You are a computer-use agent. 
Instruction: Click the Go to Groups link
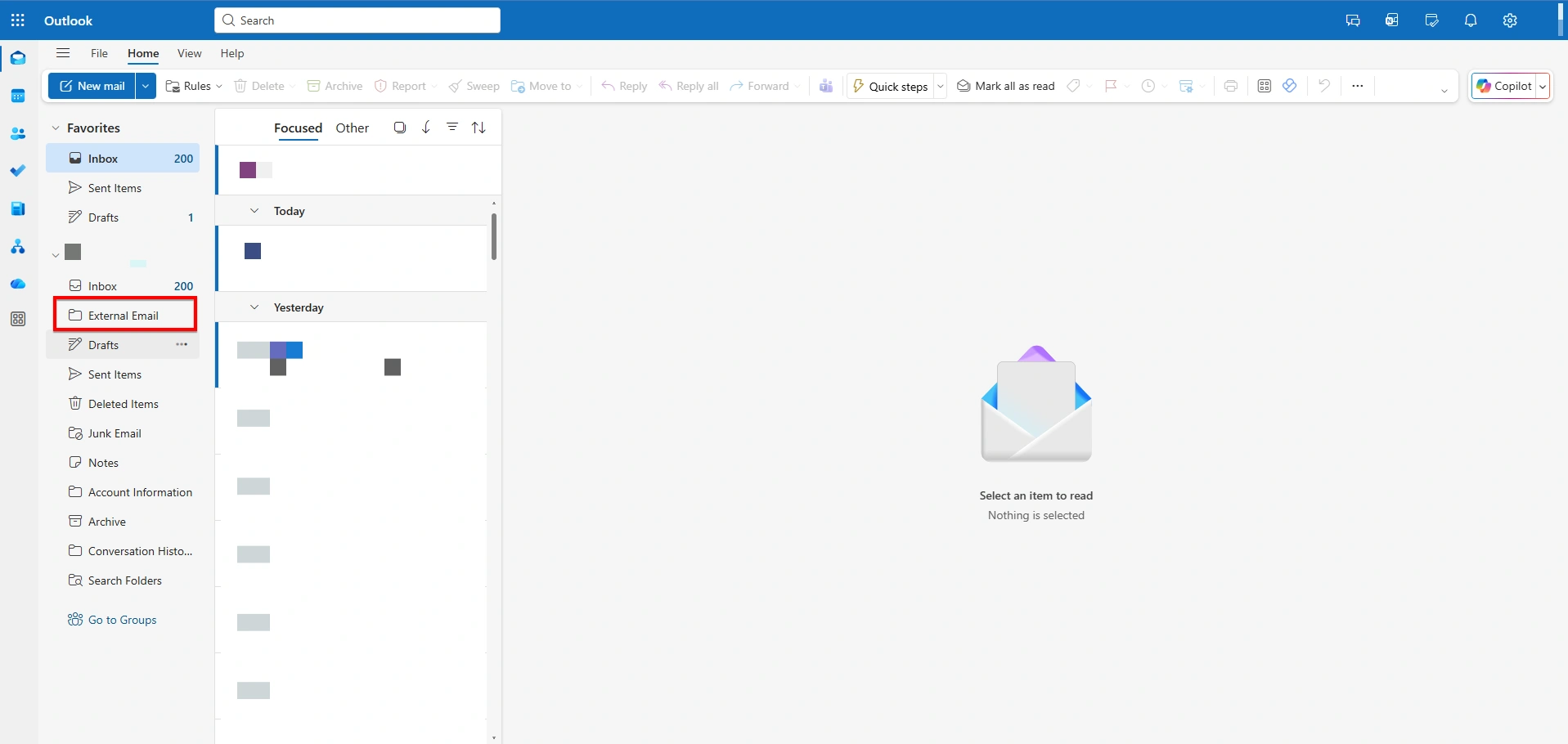point(113,620)
